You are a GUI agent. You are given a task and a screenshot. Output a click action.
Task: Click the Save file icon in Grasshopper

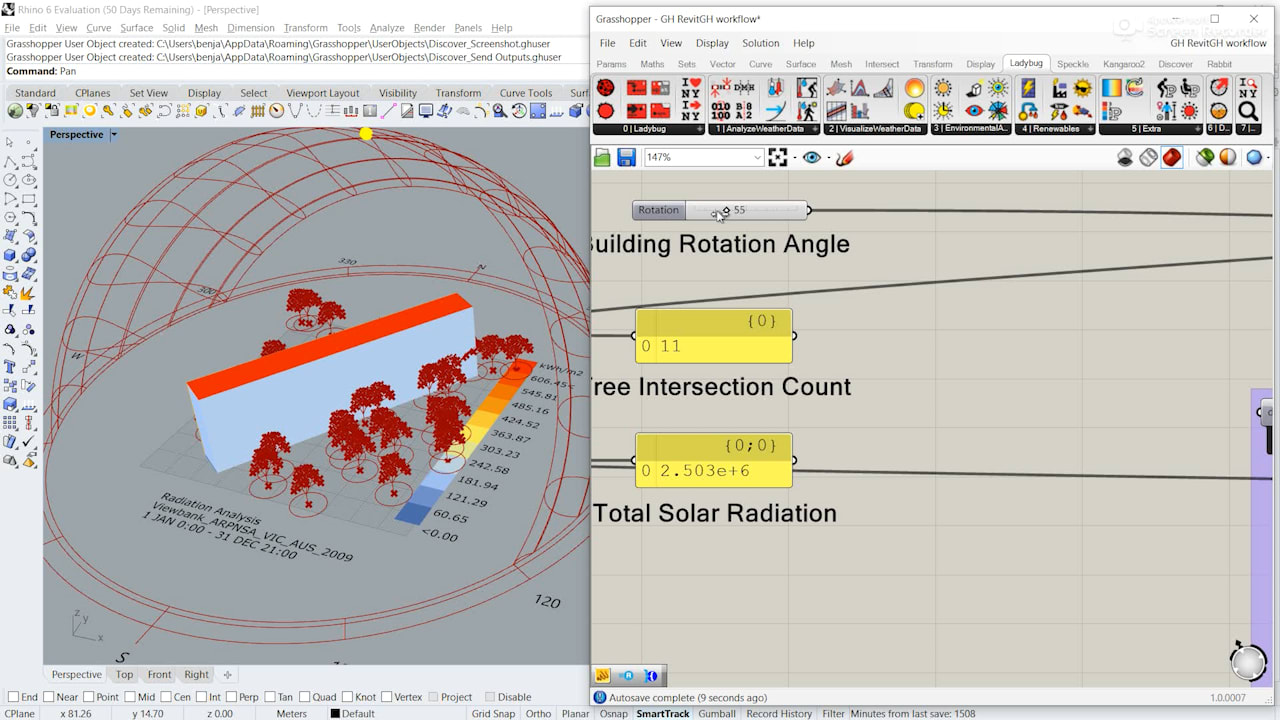[626, 157]
